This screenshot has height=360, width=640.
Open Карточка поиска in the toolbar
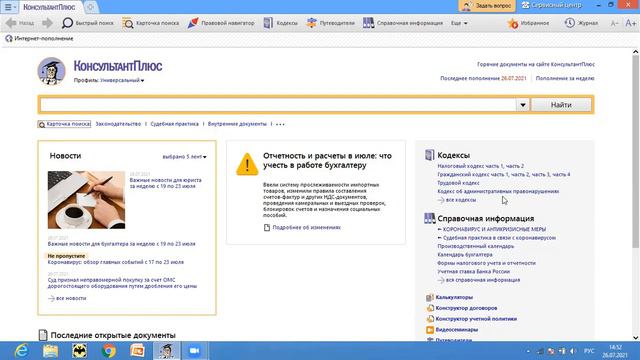pos(151,23)
